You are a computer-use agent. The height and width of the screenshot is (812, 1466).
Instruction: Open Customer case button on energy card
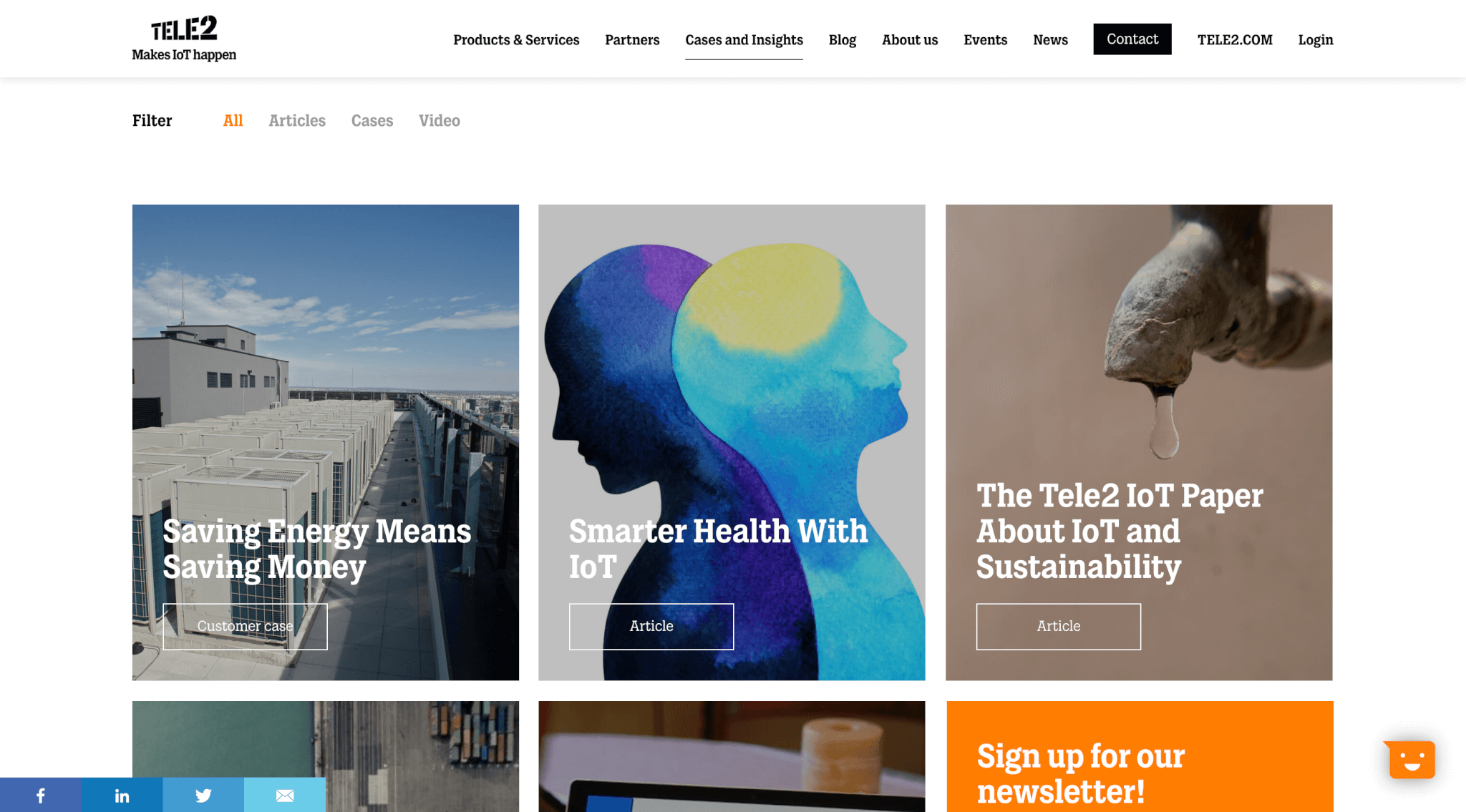245,626
